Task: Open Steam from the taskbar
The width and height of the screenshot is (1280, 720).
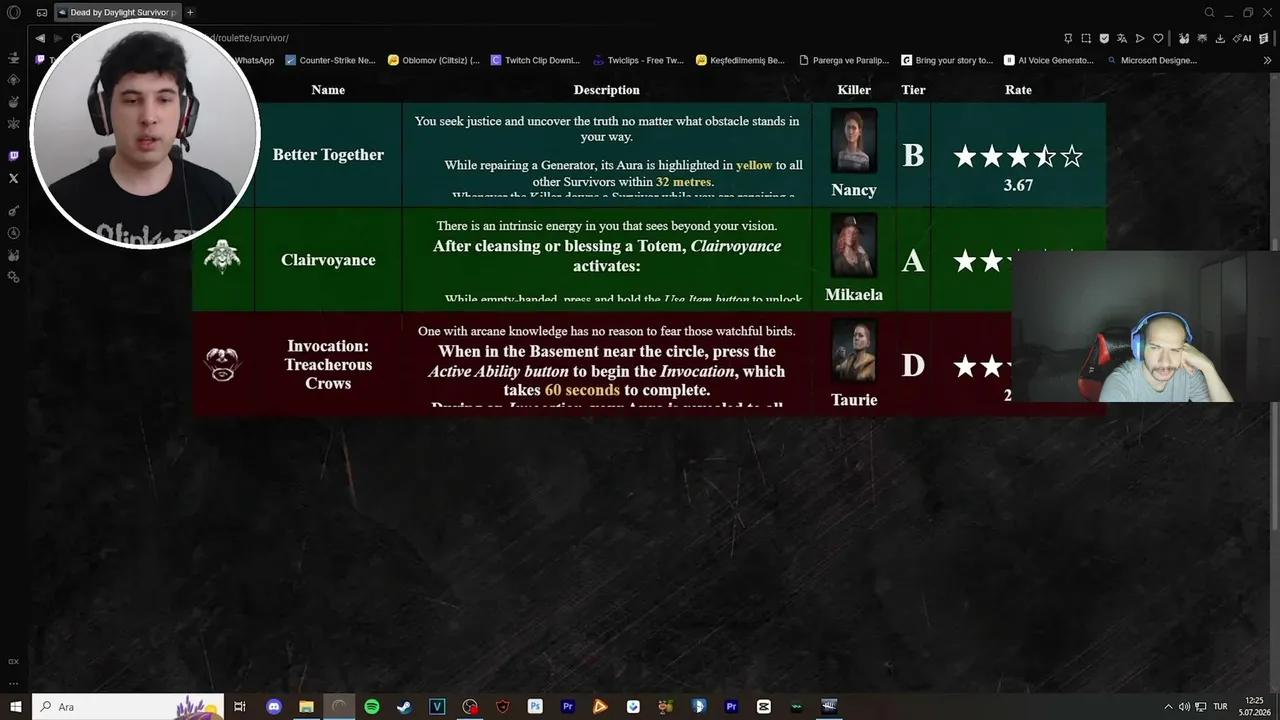Action: click(x=404, y=707)
